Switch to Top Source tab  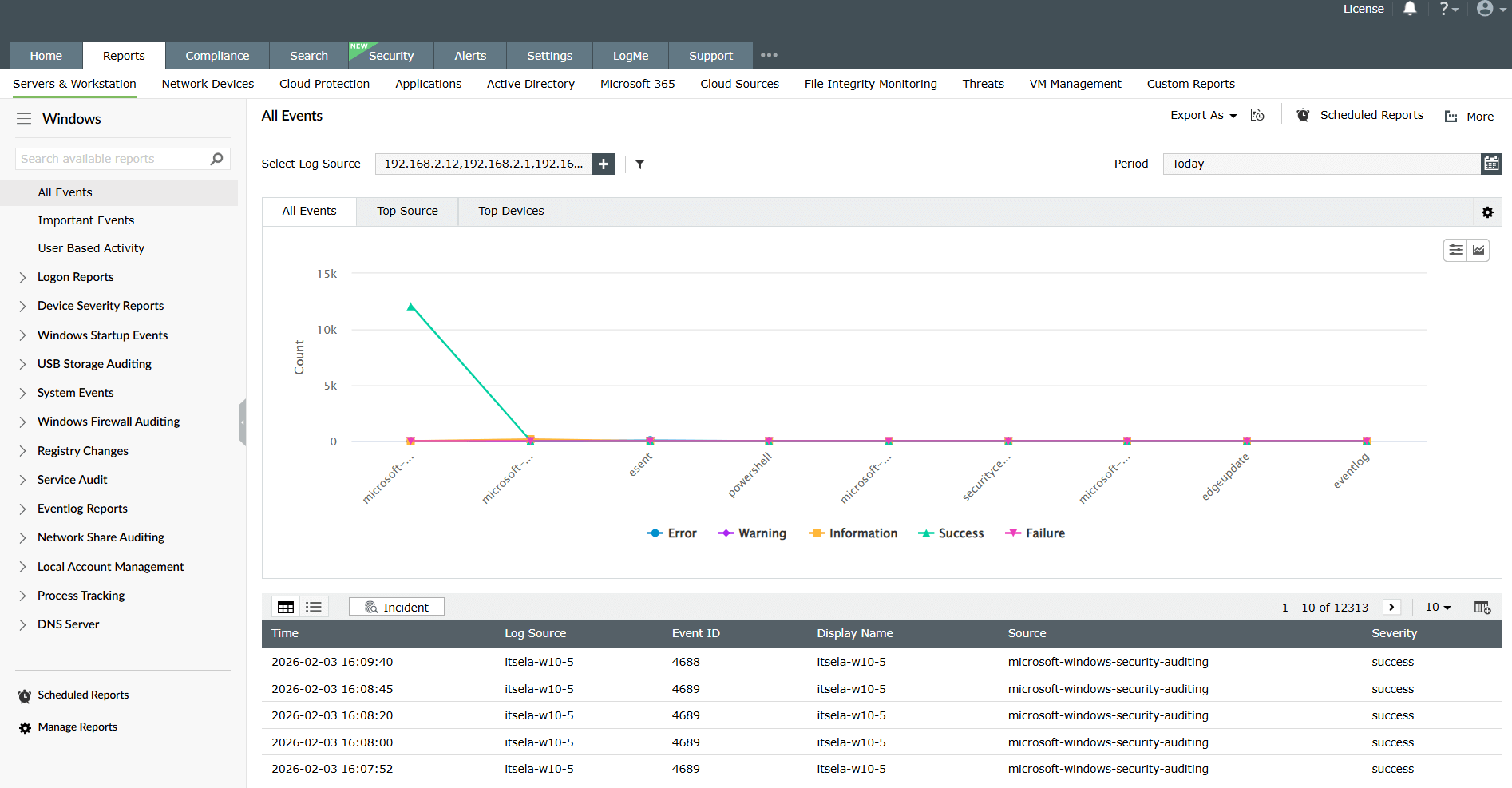[x=407, y=211]
